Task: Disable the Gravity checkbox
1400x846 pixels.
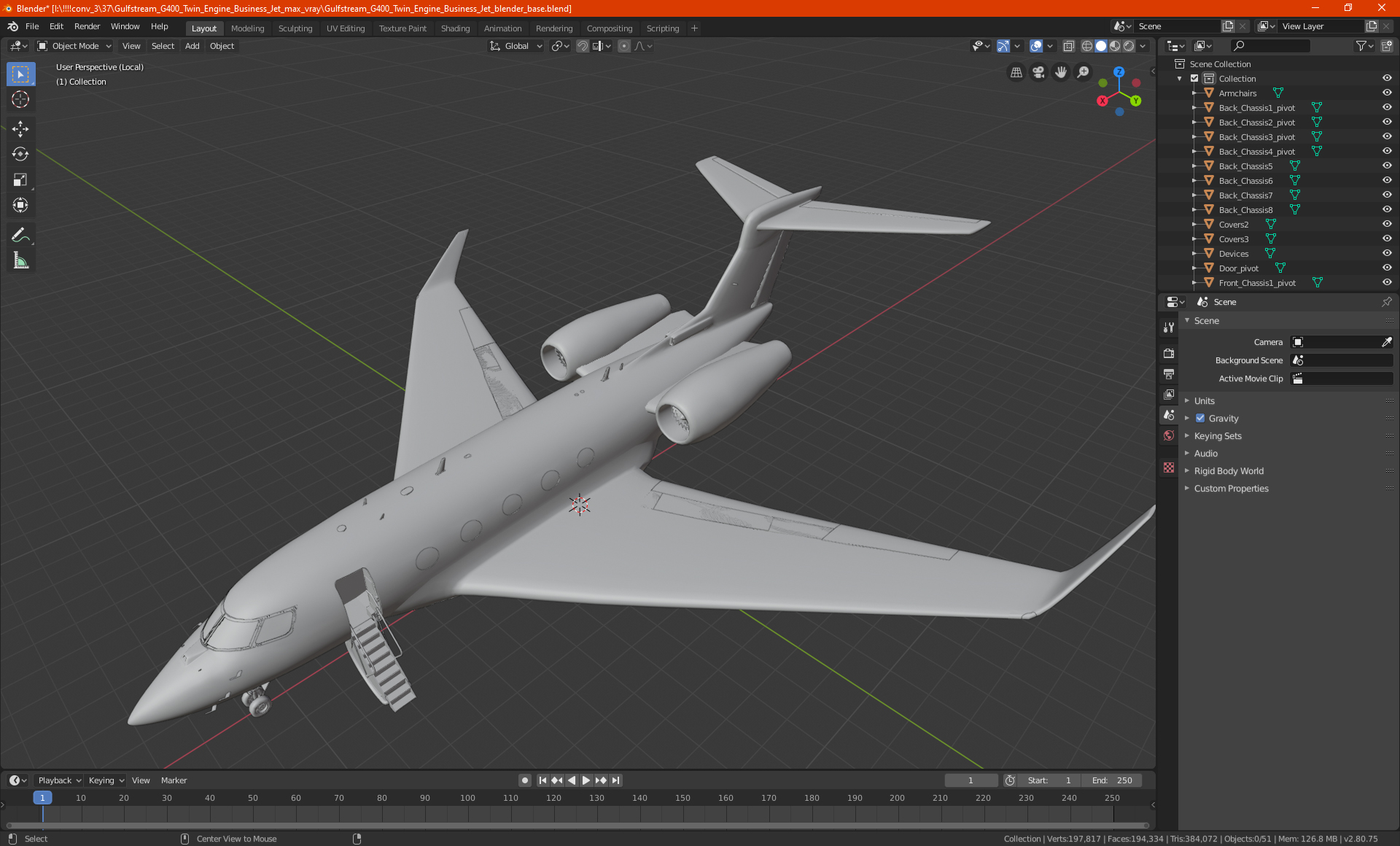Action: coord(1200,419)
